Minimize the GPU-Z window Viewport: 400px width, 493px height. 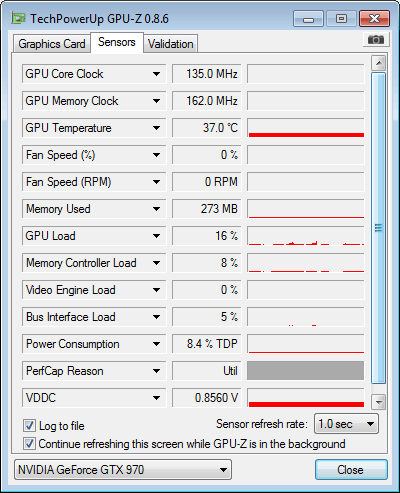click(x=308, y=19)
